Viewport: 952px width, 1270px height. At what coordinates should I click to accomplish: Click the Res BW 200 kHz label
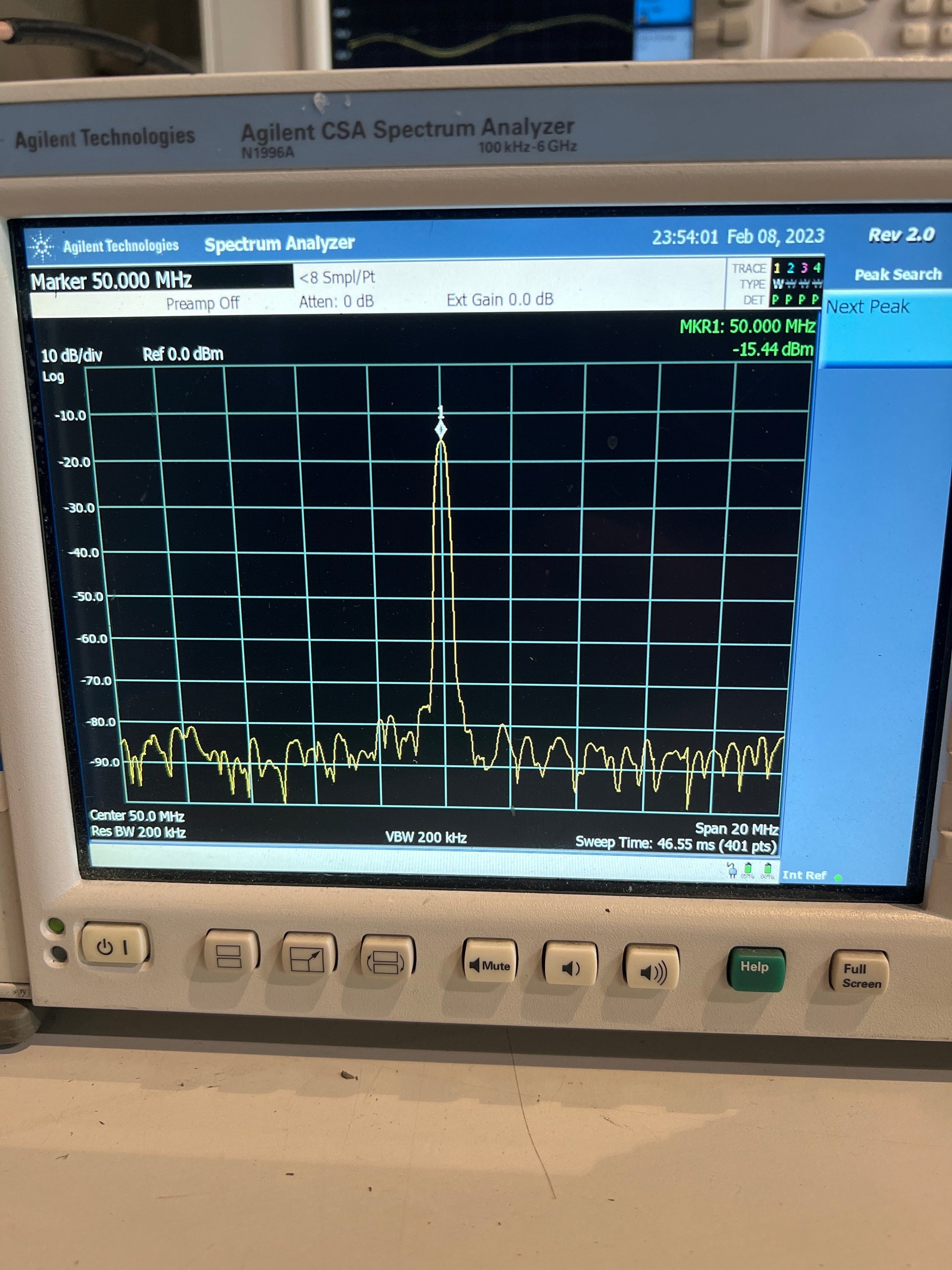point(138,831)
